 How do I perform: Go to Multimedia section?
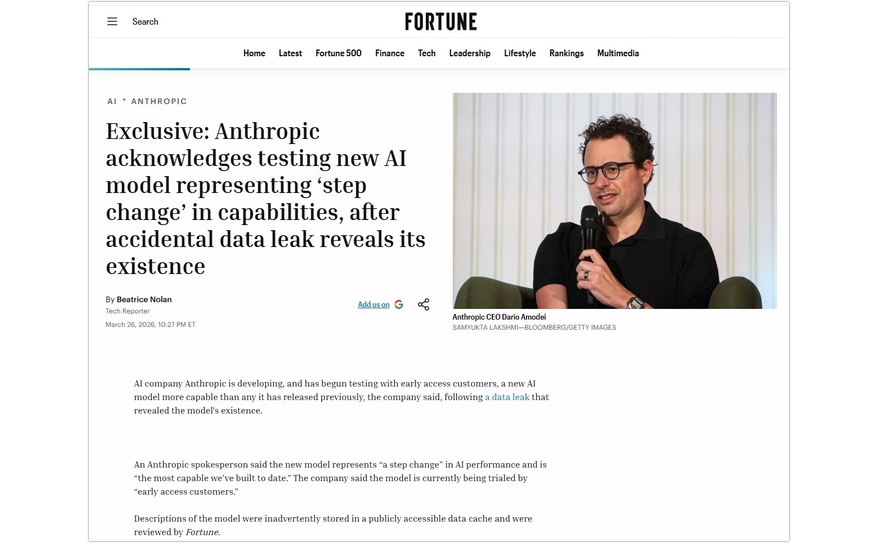click(618, 53)
